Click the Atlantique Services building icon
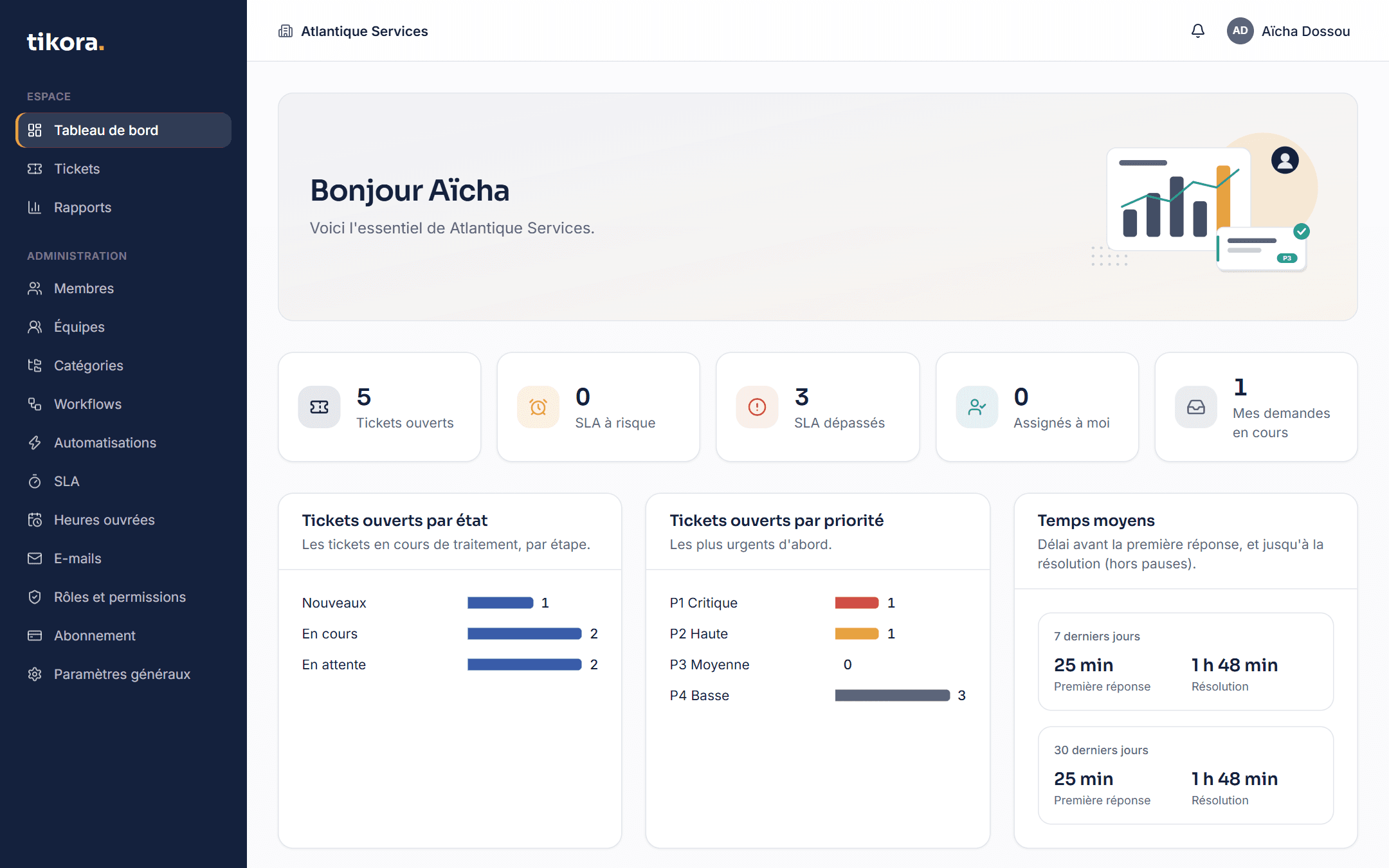The image size is (1389, 868). [x=286, y=31]
